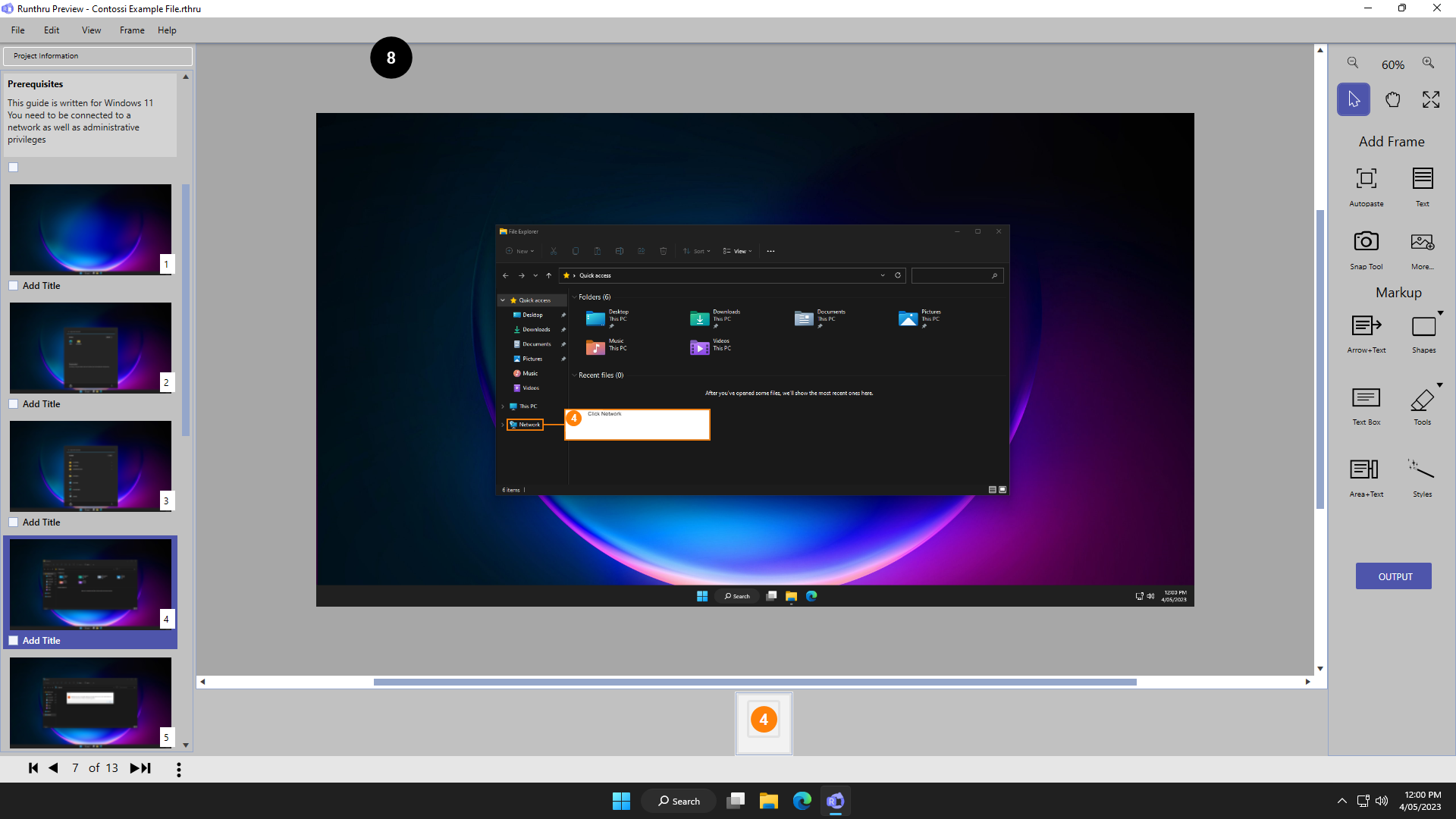
Task: Open the Tools dropdown arrow
Action: 1439,385
